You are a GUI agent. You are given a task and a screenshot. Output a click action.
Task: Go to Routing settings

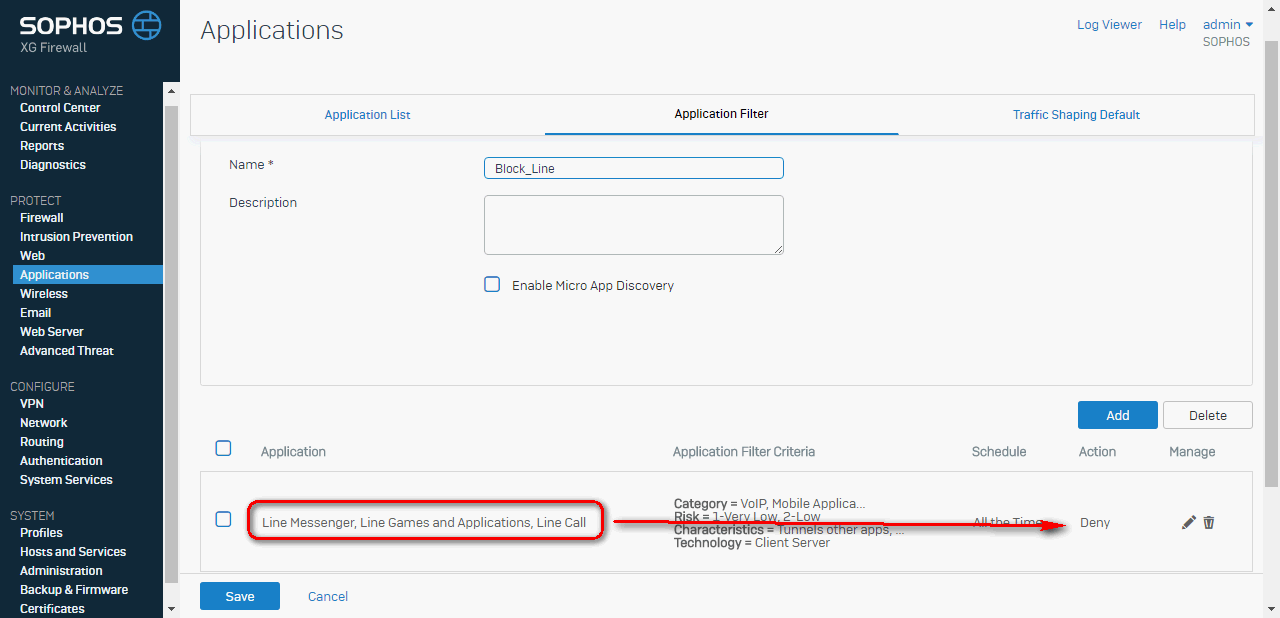pyautogui.click(x=42, y=442)
